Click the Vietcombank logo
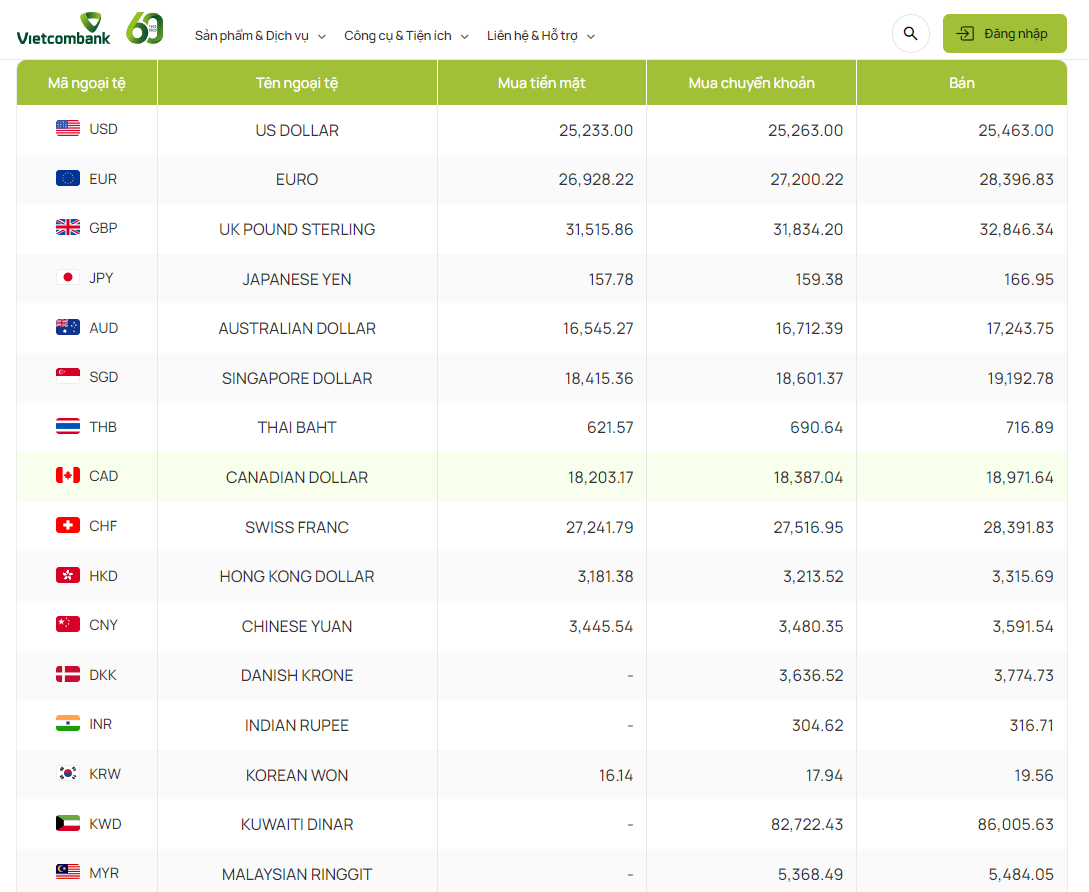The height and width of the screenshot is (892, 1089). 63,30
